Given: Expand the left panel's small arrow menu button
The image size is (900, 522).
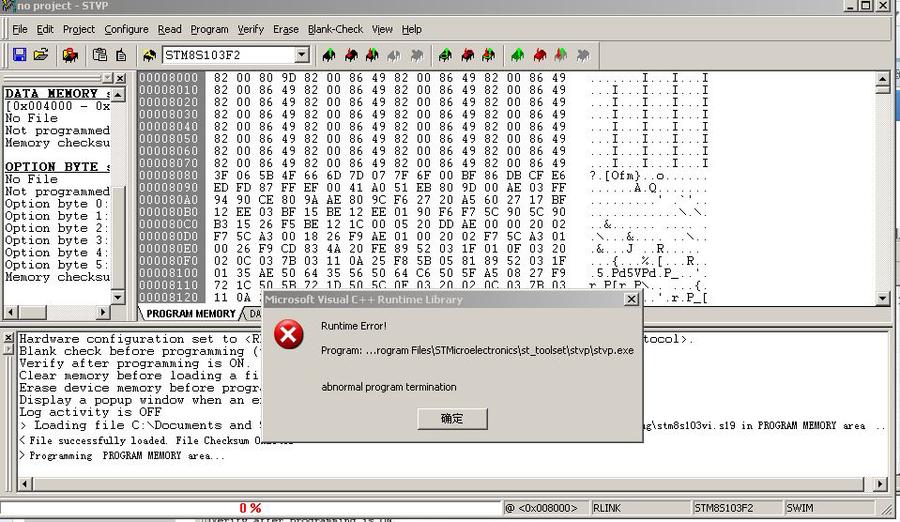Looking at the screenshot, I should (107, 78).
